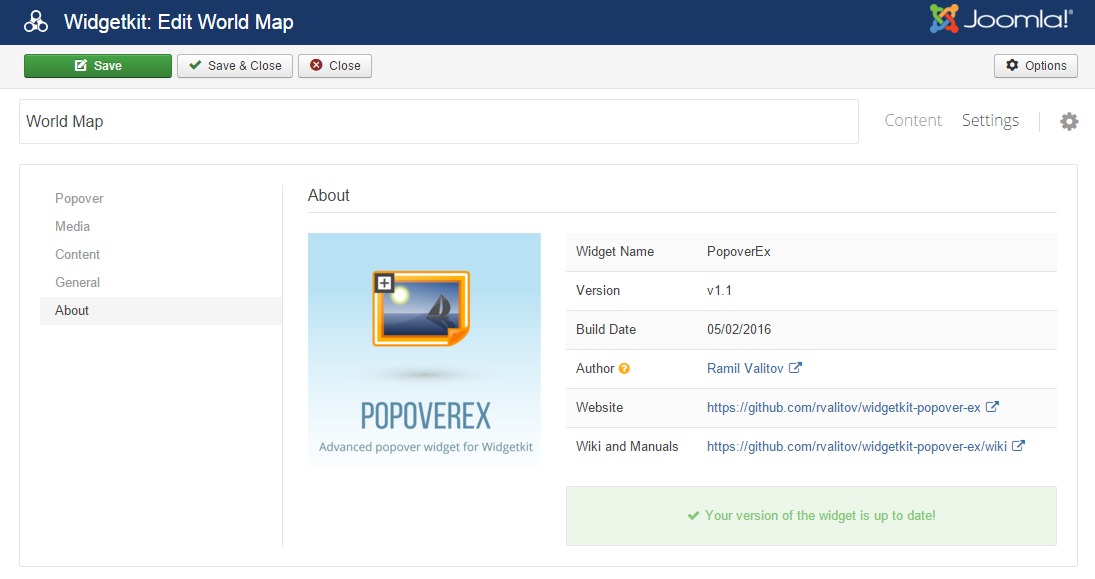Click the Wiki and Manuals label

(627, 446)
